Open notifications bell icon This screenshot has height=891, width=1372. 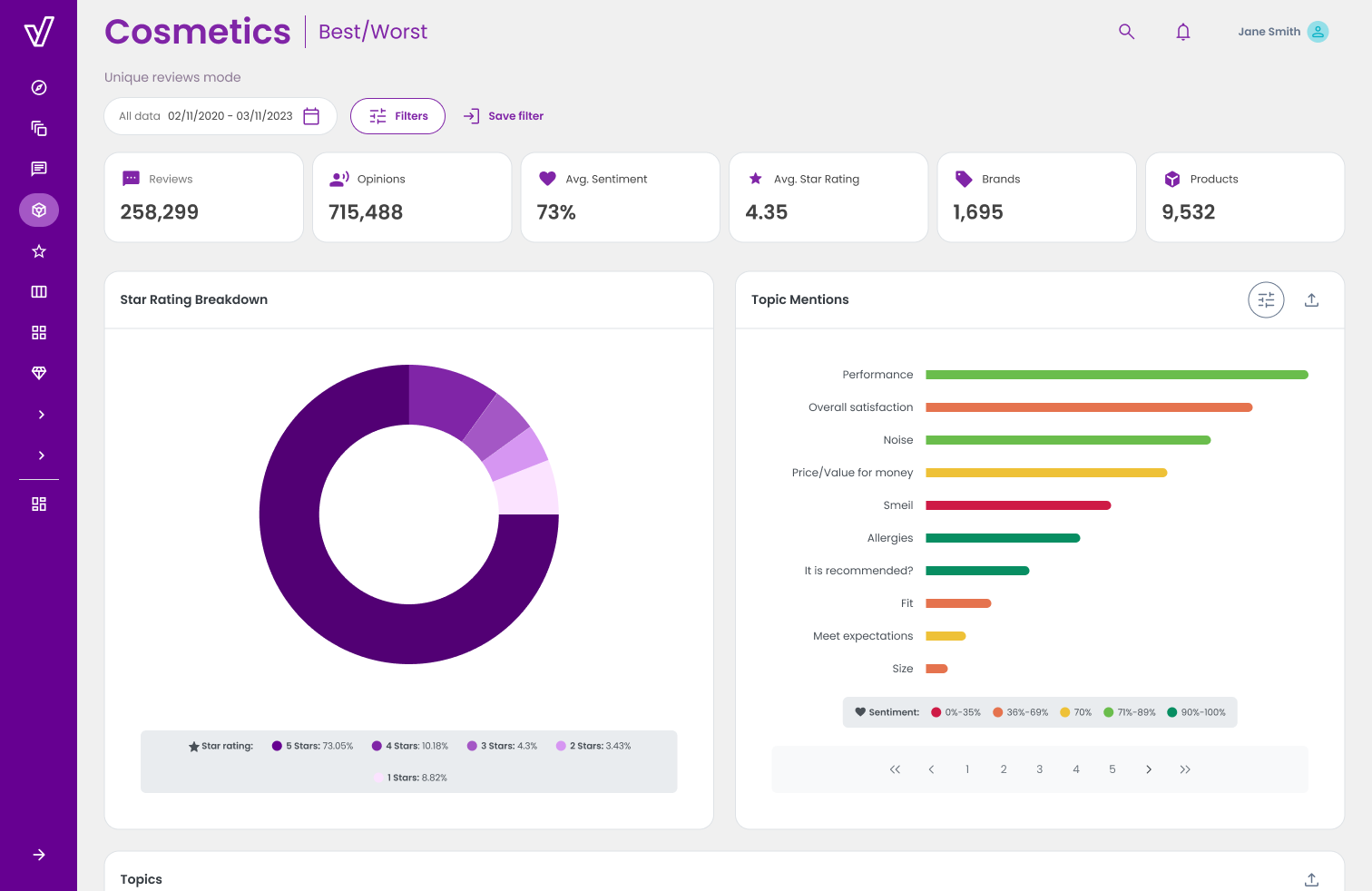[x=1183, y=32]
